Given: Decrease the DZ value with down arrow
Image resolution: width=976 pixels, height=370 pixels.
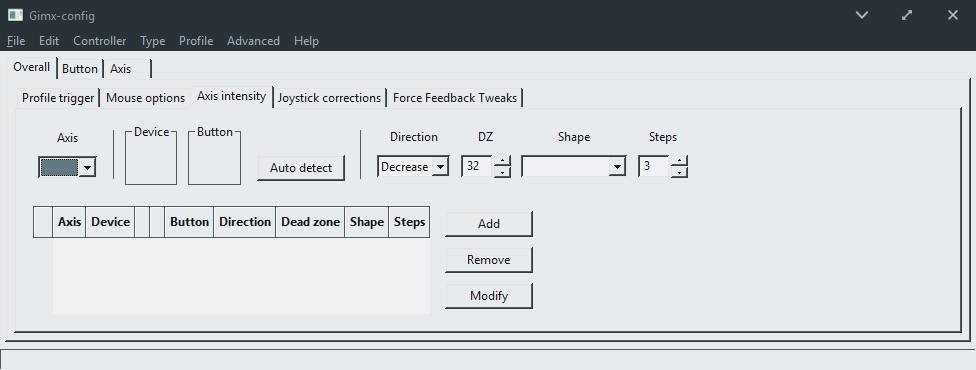Looking at the screenshot, I should 502,172.
